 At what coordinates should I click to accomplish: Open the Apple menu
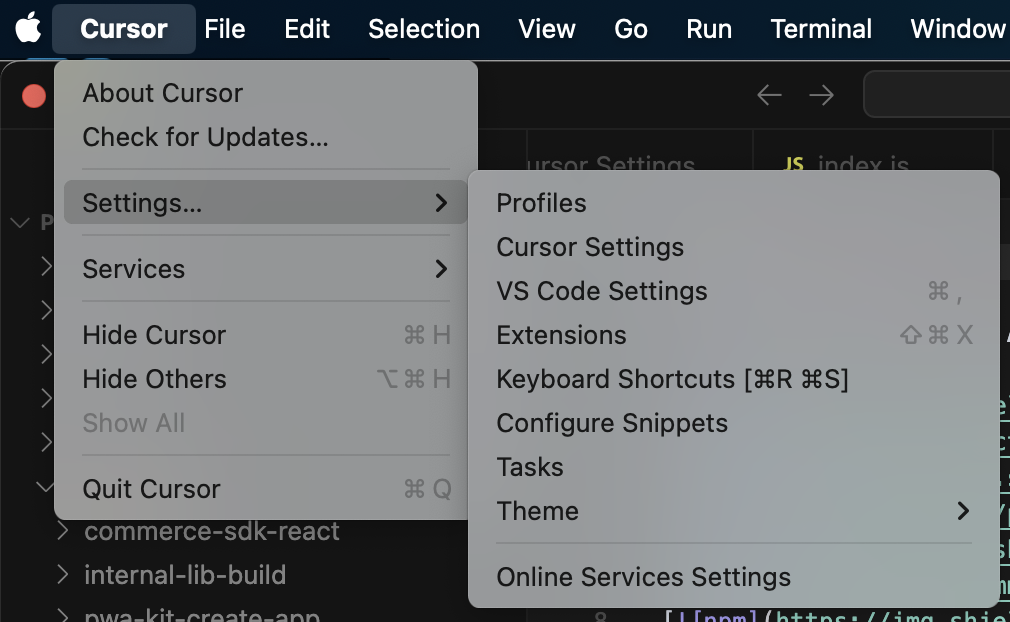(x=27, y=28)
